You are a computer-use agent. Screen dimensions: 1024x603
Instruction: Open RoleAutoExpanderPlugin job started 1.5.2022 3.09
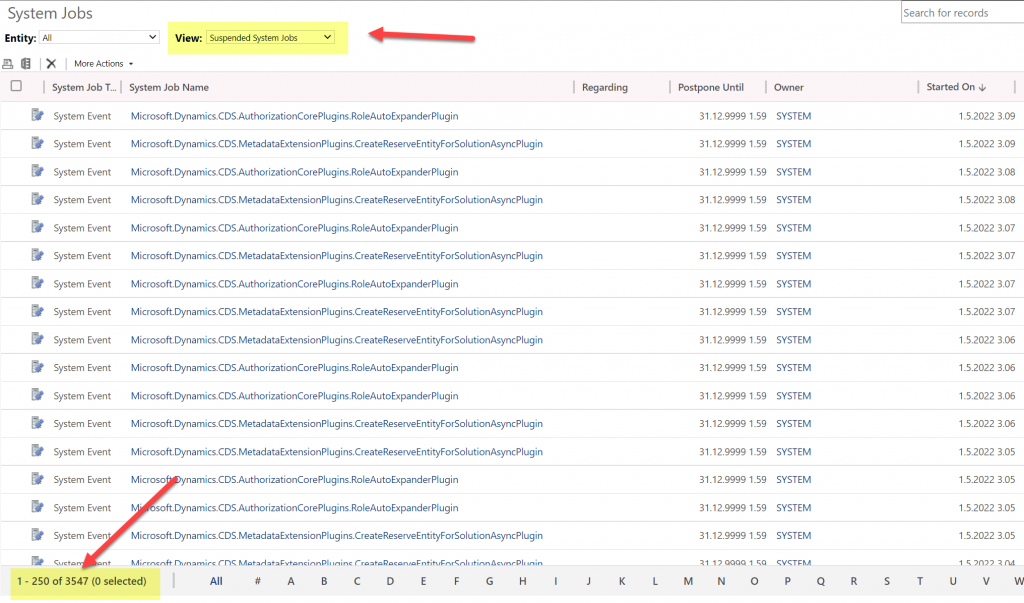tap(295, 116)
